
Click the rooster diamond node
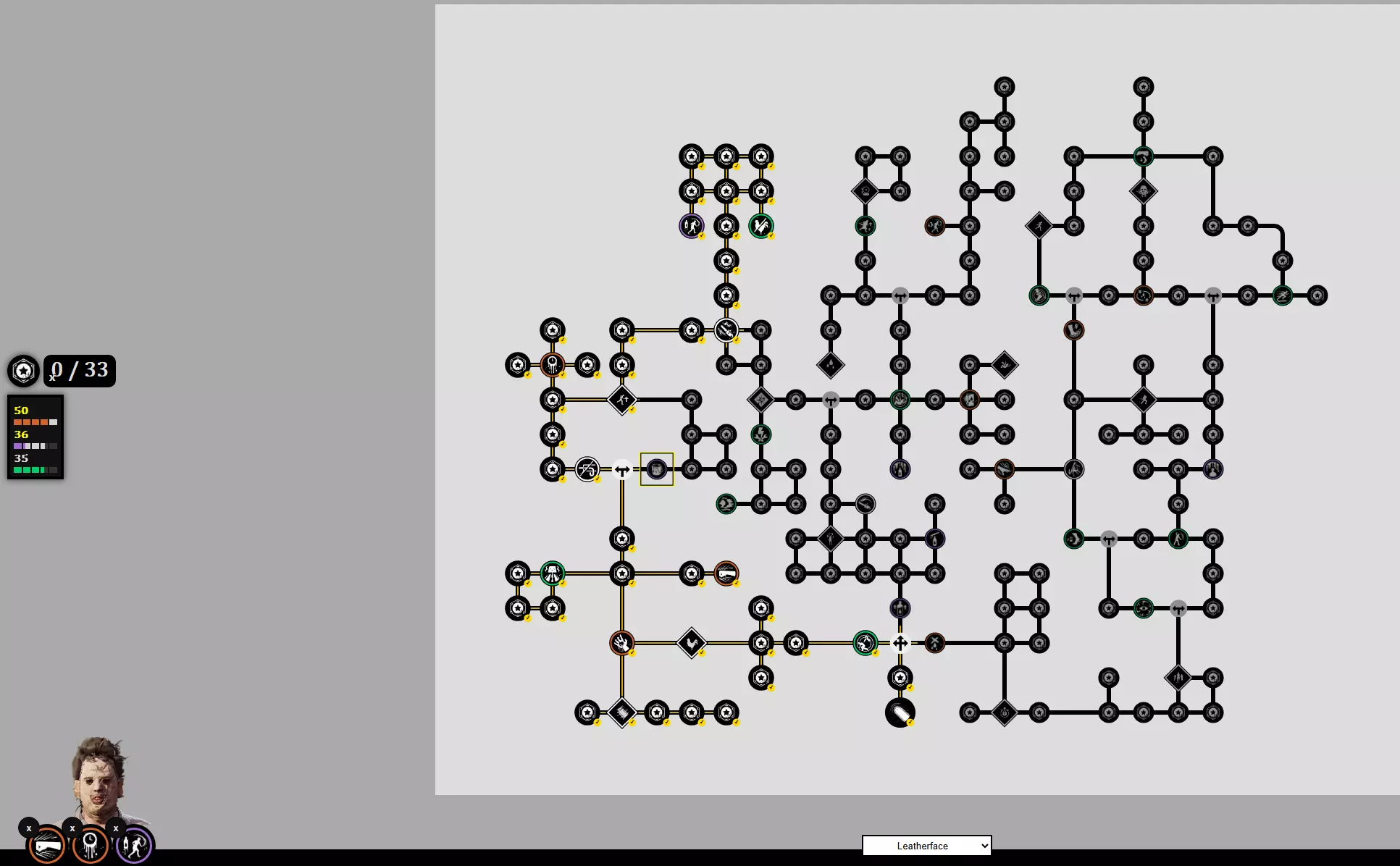[691, 643]
